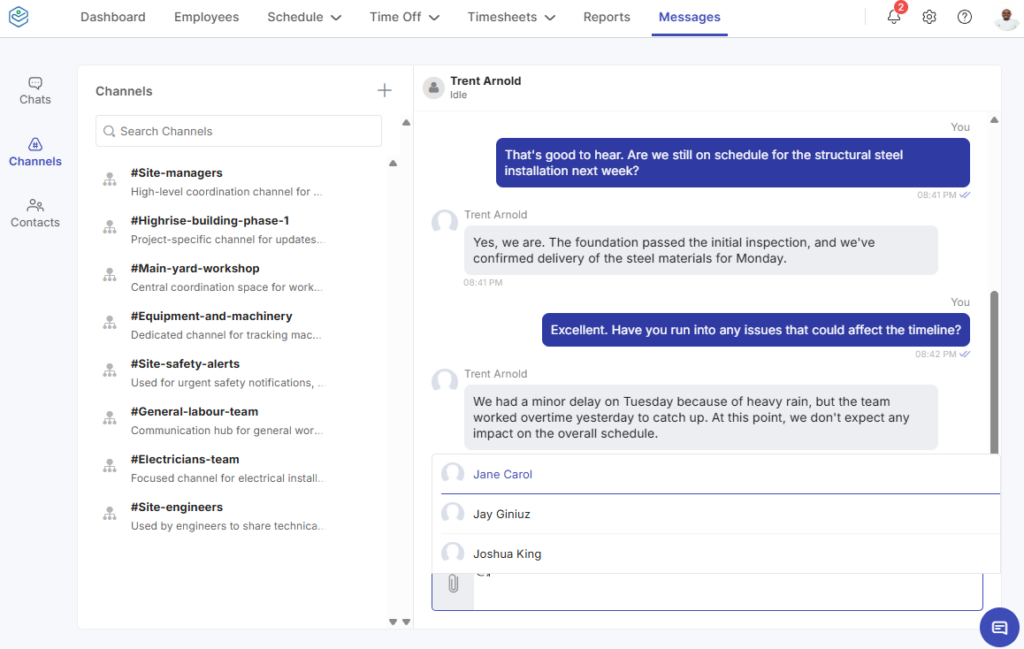Screen dimensions: 1024x649
Task: Open the Chats sidebar section
Action: click(35, 91)
